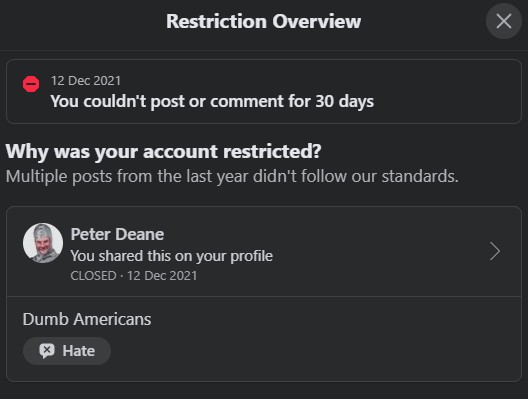The height and width of the screenshot is (399, 528).
Task: Select the '30 days' restriction message
Action: (212, 101)
